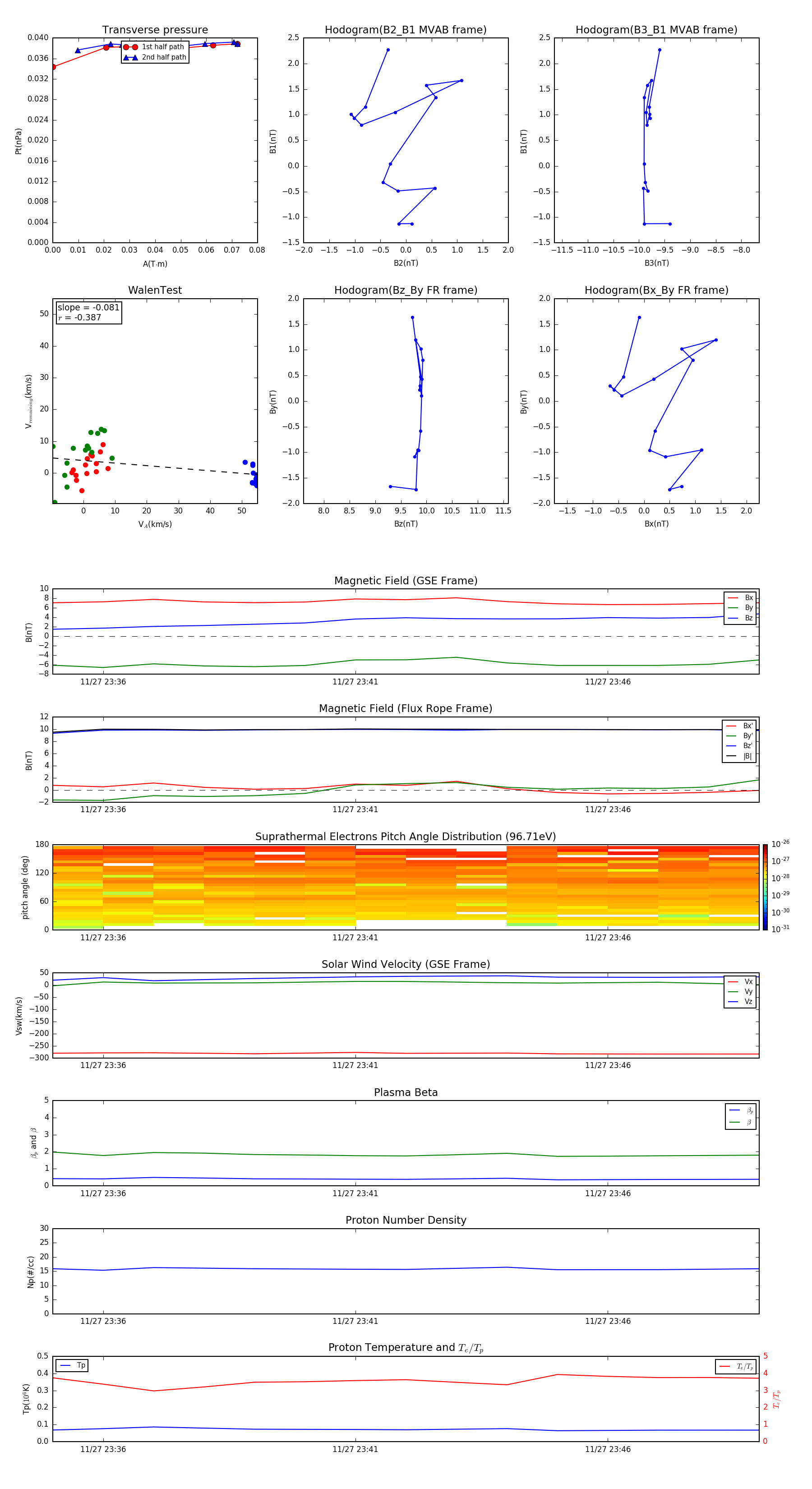The width and height of the screenshot is (812, 1489).
Task: Select the 'Hodogram(Bx_By FR frame)' title
Action: (x=656, y=290)
